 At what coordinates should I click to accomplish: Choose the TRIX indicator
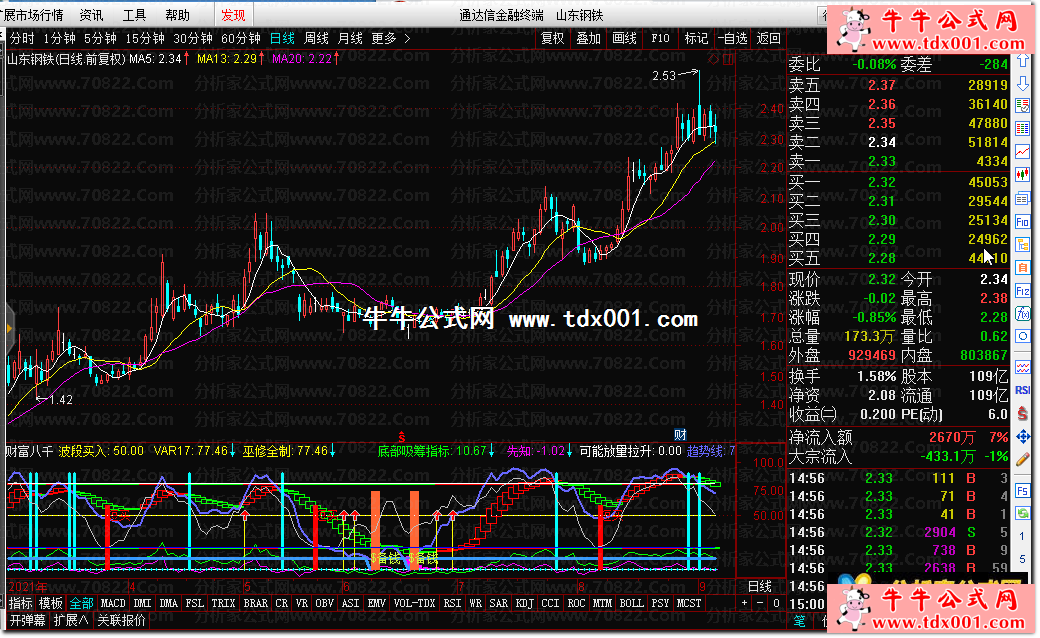coord(224,603)
